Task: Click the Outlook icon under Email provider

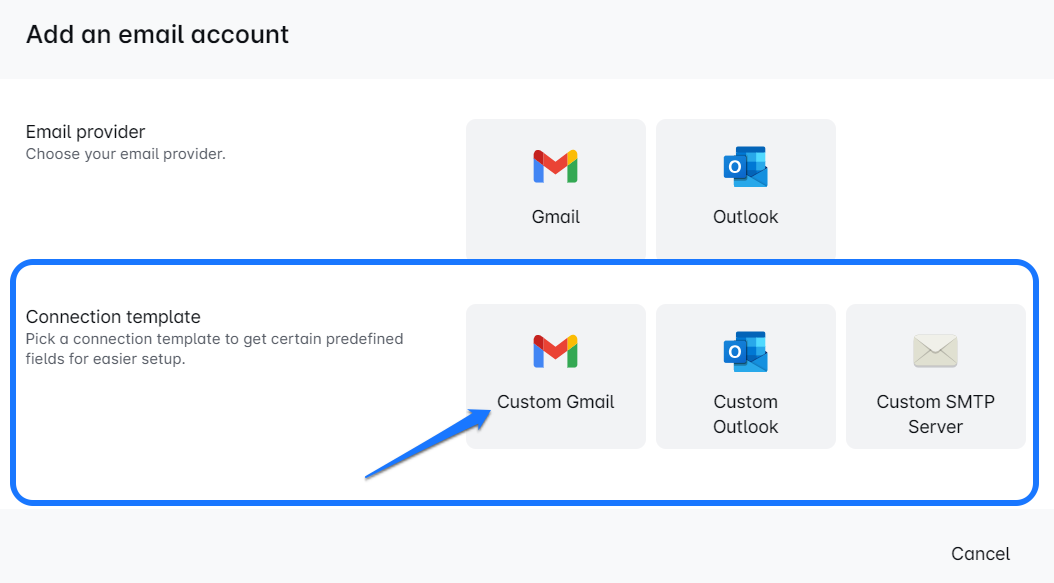Action: (x=745, y=166)
